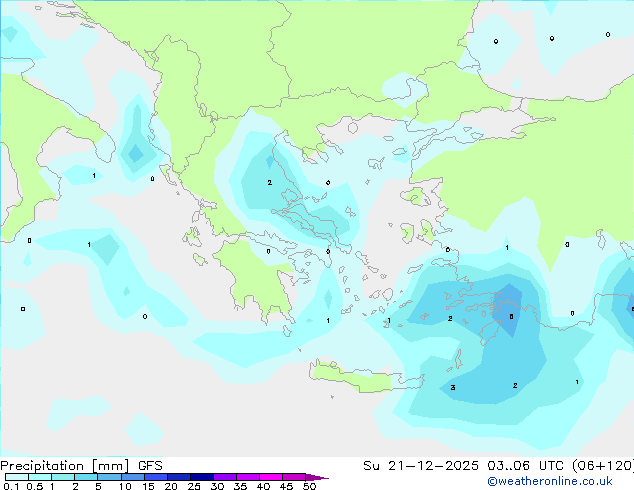Click the legend label '25'
This screenshot has height=490, width=634.
coord(194,486)
